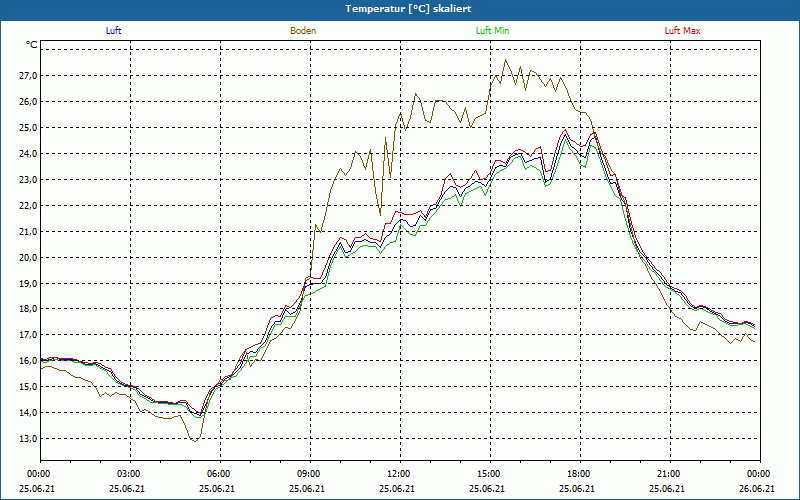
Task: Click the 22,0 y-axis value
Action: point(28,206)
